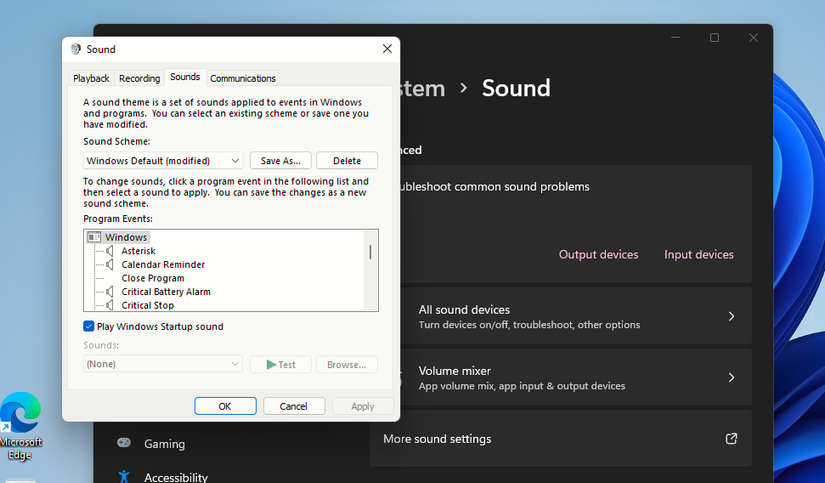Click the speaker icon beside Calendar Reminder
Screen dimensions: 825x483
click(x=111, y=265)
